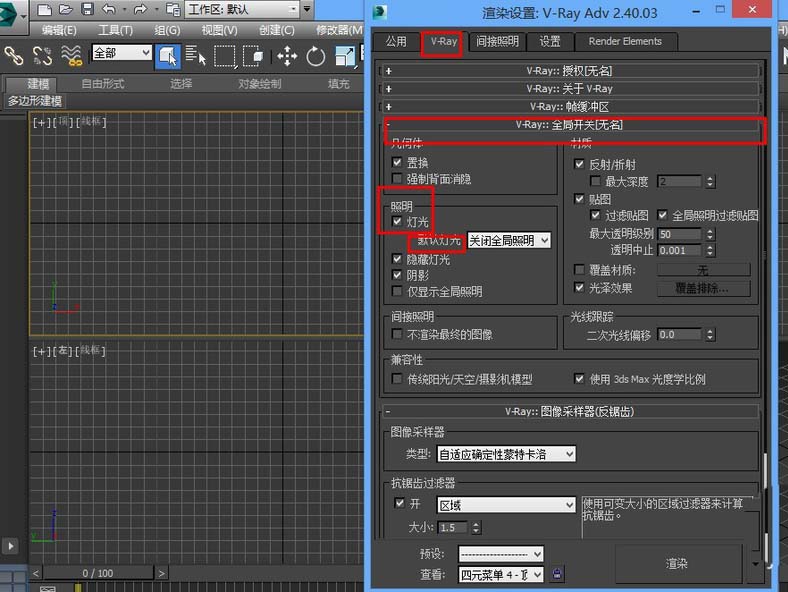
Task: Enable 强制背面消隐 checkbox
Action: point(397,178)
